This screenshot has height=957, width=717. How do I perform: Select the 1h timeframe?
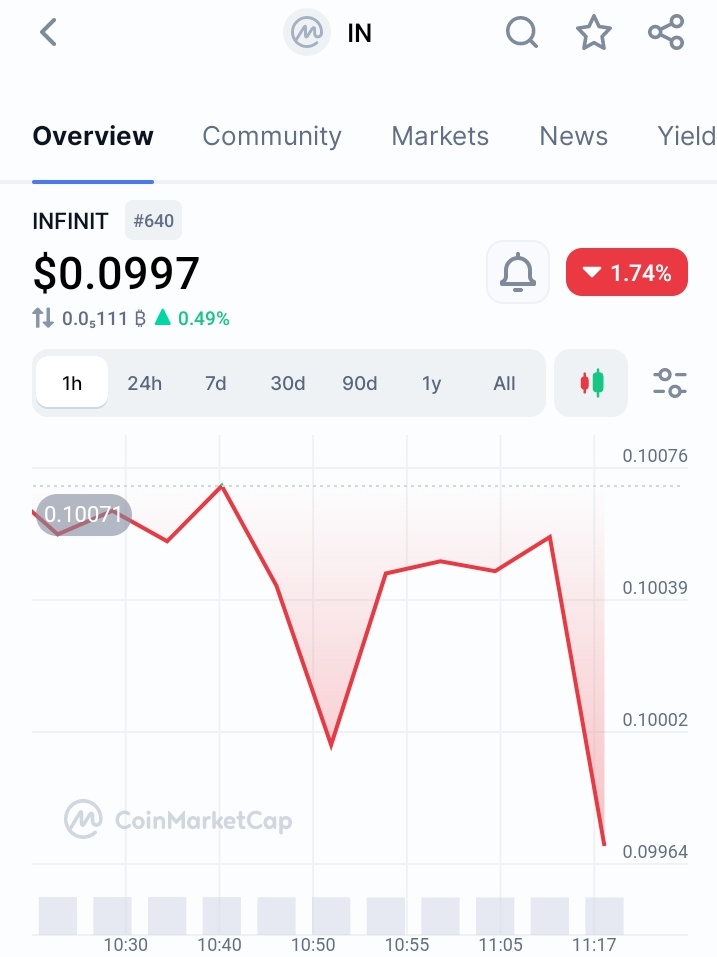(x=72, y=383)
